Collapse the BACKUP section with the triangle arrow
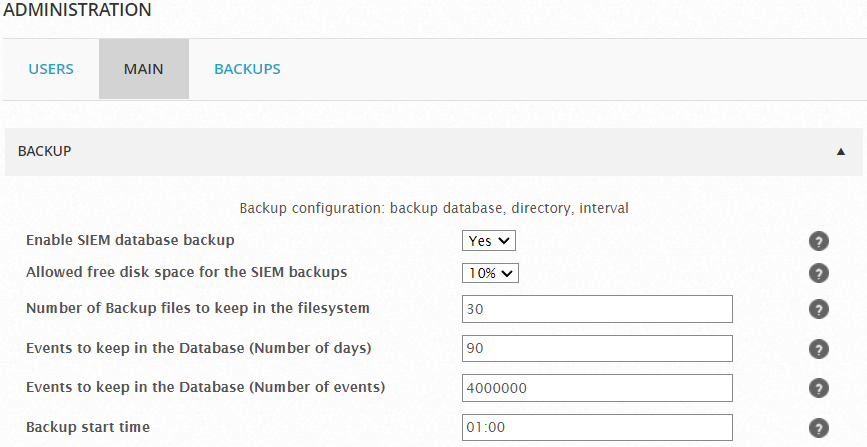Screen dimensions: 867x447 (840, 152)
